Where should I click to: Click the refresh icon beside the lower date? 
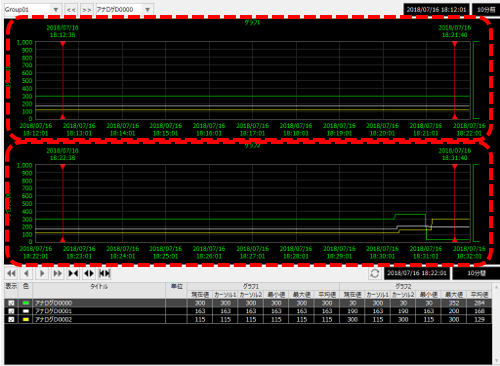tap(375, 273)
